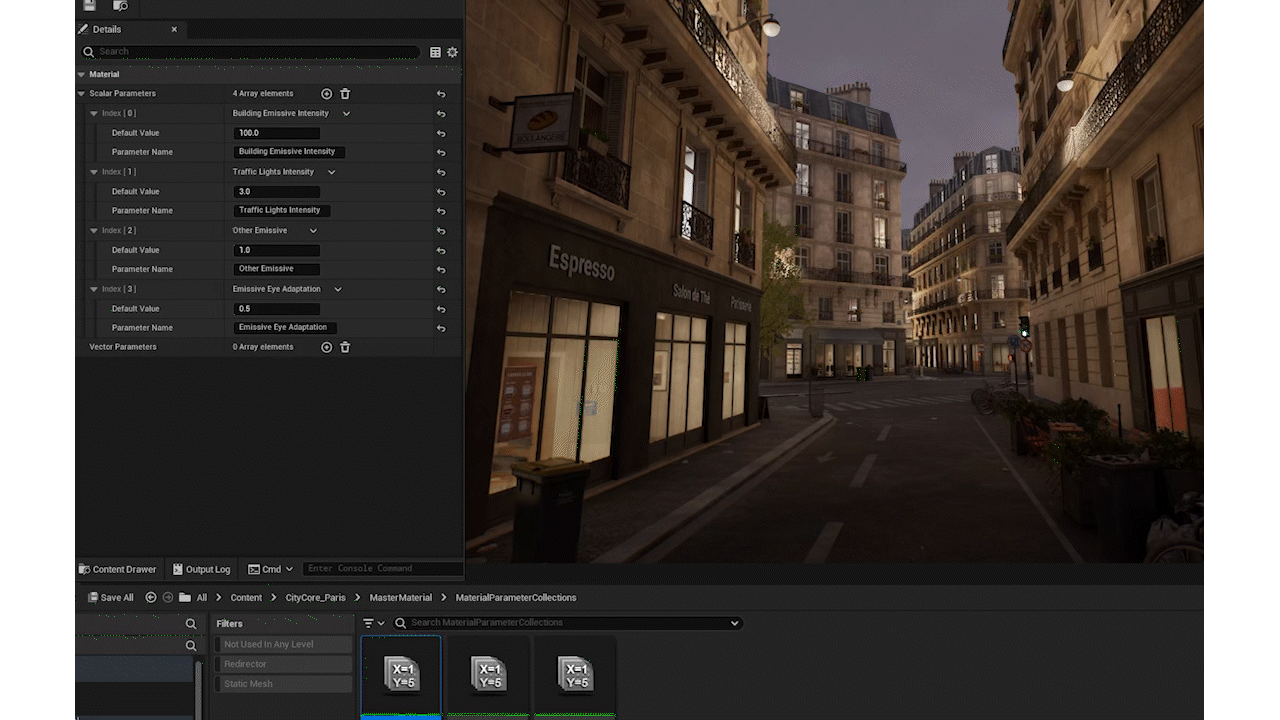Select the first Material Parameter Collection asset
The image size is (1280, 720).
pyautogui.click(x=401, y=675)
